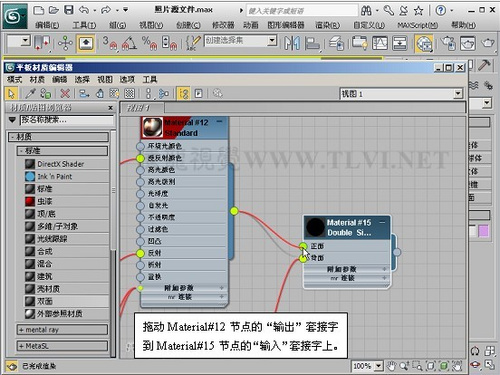500x375 pixels.
Task: Activate the pan hand tool icon
Action: pos(391,366)
